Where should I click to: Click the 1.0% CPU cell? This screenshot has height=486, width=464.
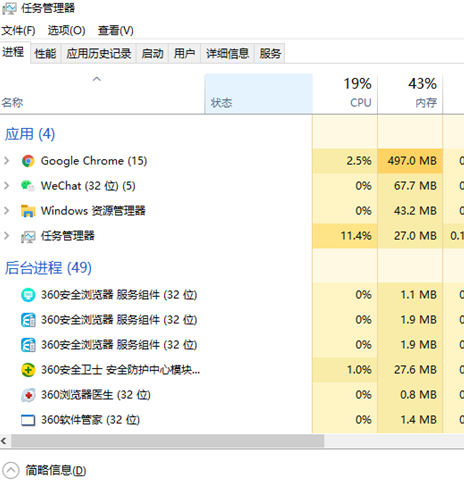coord(345,370)
